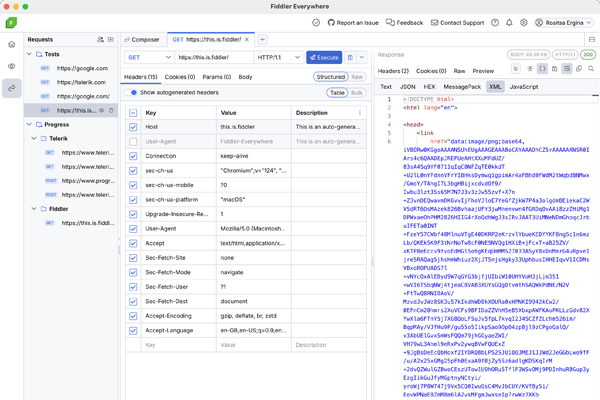600x400 pixels.
Task: Delete the selected this.is.fiddler request
Action: click(111, 110)
